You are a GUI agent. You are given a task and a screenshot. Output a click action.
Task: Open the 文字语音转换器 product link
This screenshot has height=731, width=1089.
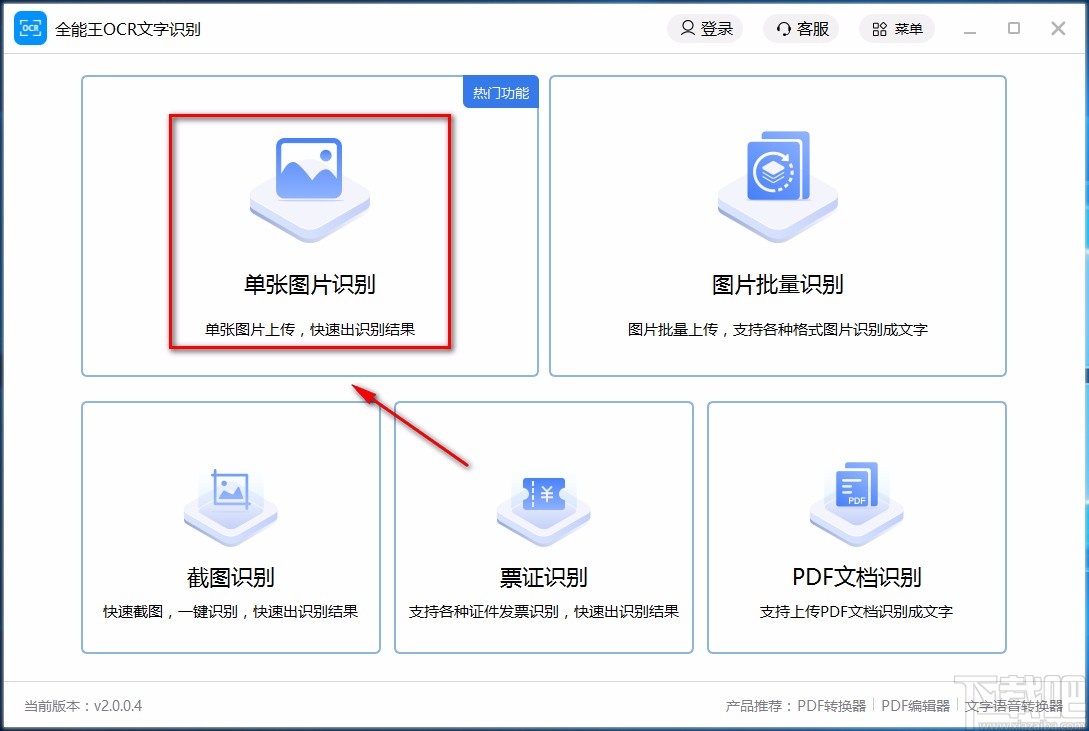click(x=1014, y=706)
